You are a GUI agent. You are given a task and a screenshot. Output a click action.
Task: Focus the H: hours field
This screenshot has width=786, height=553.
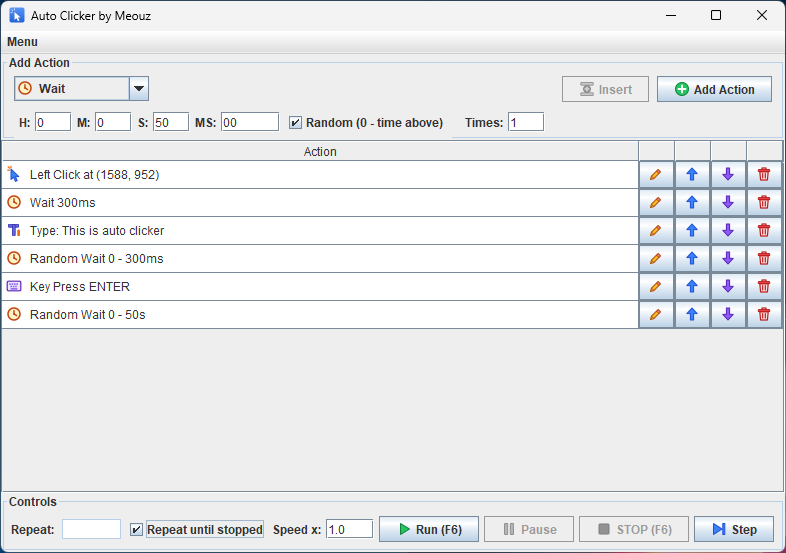click(53, 122)
